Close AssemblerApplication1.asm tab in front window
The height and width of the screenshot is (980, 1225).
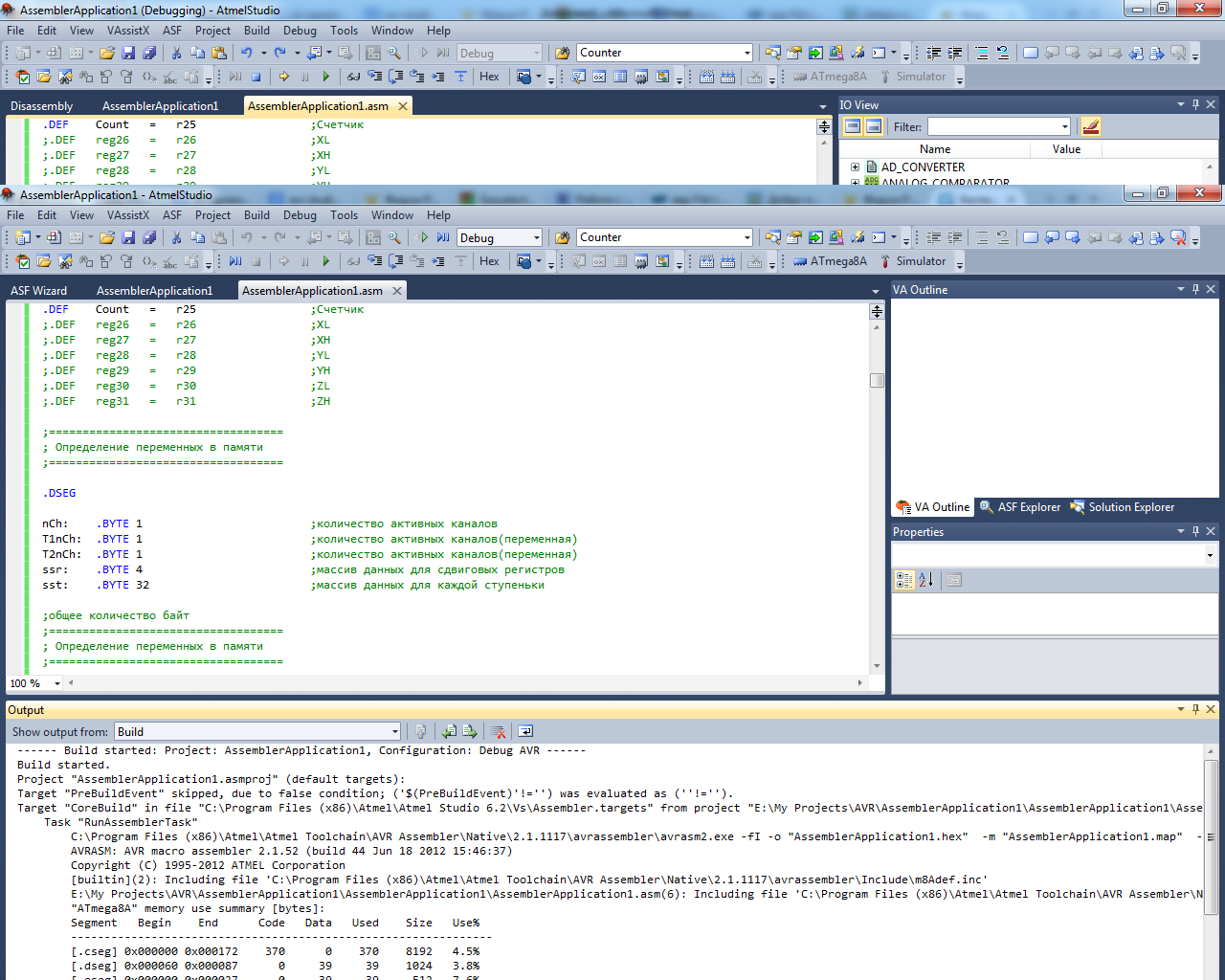click(x=397, y=291)
